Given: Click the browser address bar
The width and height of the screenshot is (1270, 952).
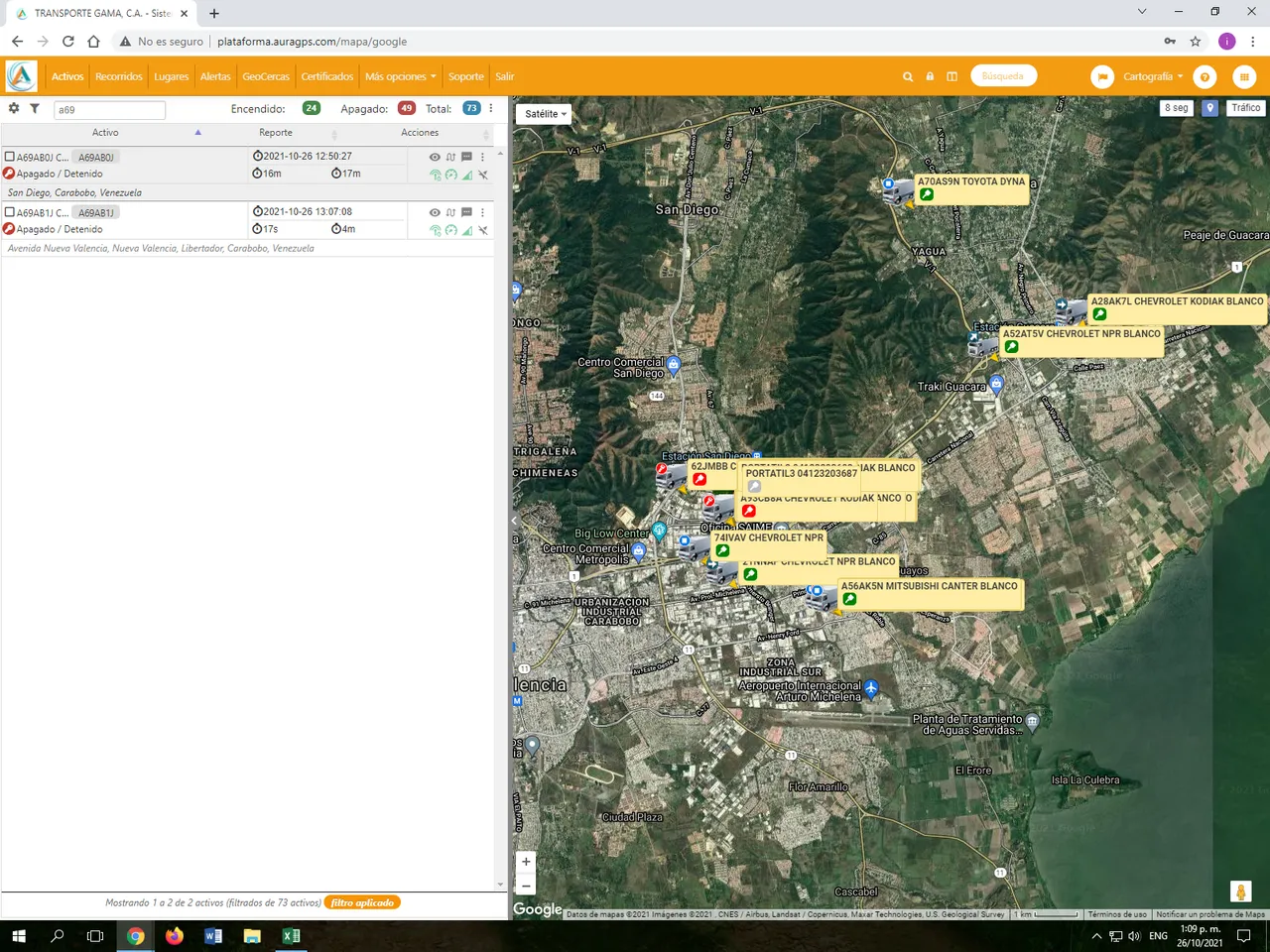Looking at the screenshot, I should coord(635,42).
